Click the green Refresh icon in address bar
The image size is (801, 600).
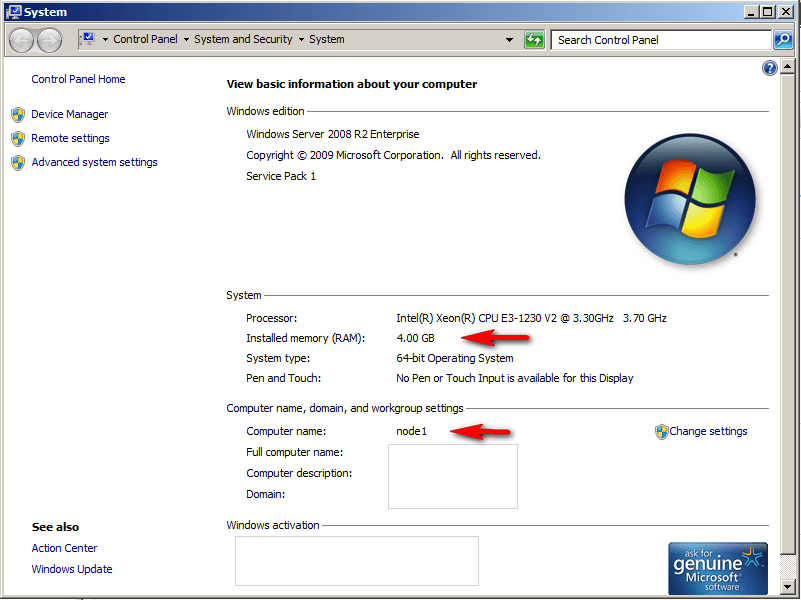pos(535,40)
